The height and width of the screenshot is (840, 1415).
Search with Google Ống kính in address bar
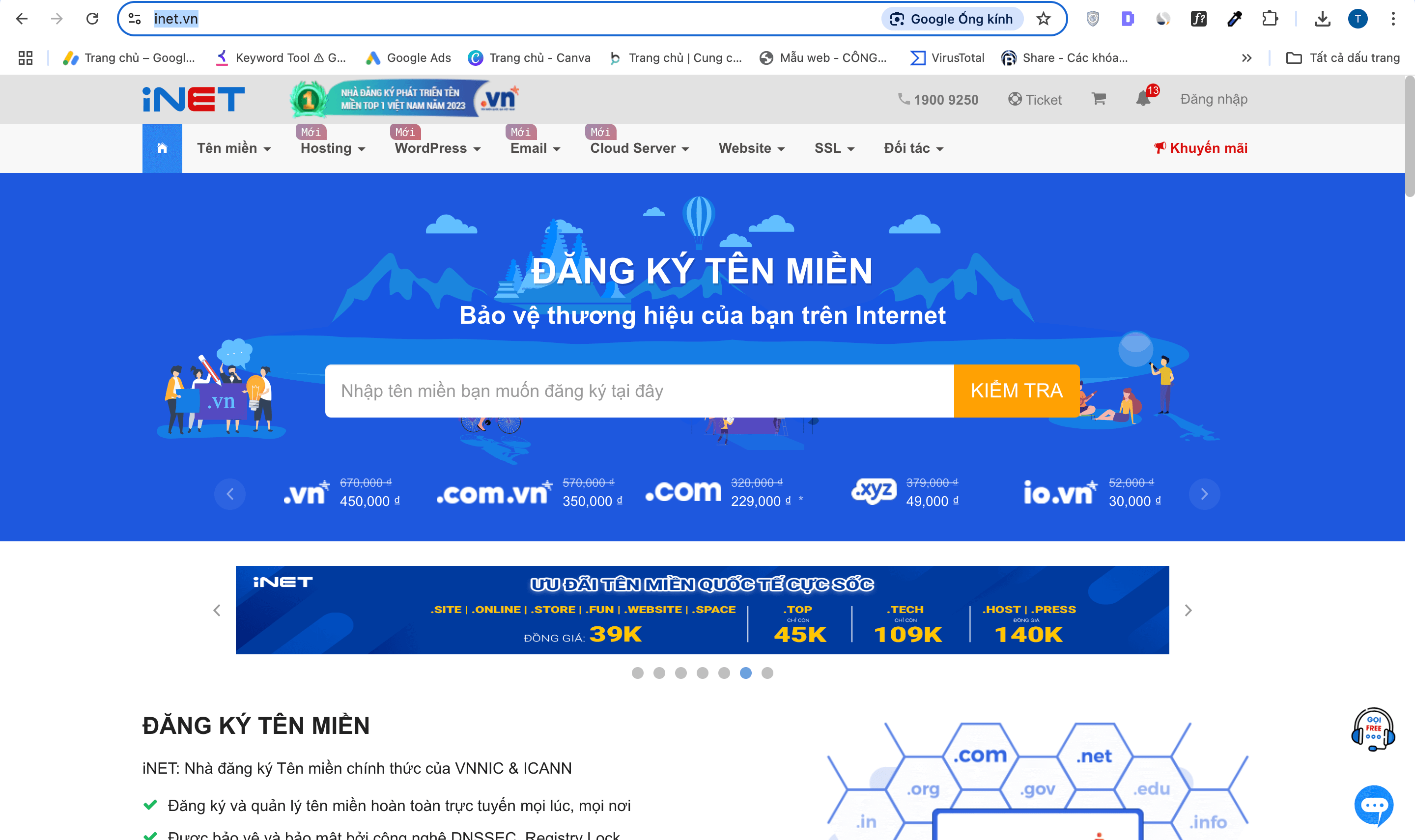pyautogui.click(x=952, y=19)
